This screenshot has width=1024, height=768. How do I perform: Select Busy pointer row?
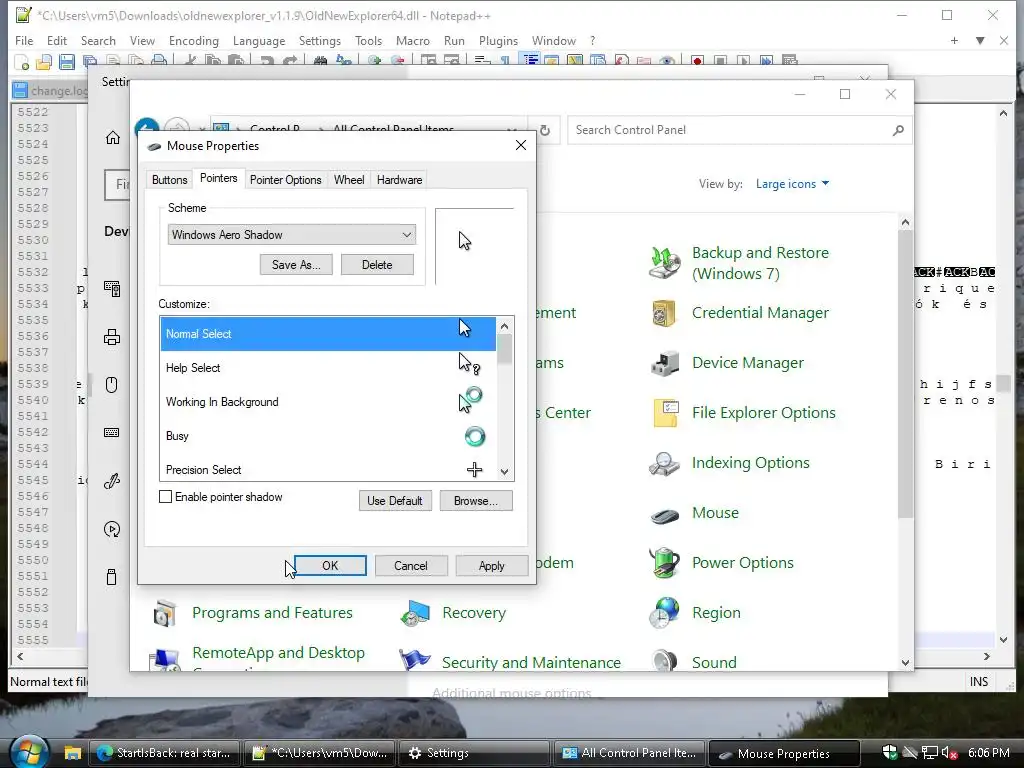coord(328,436)
